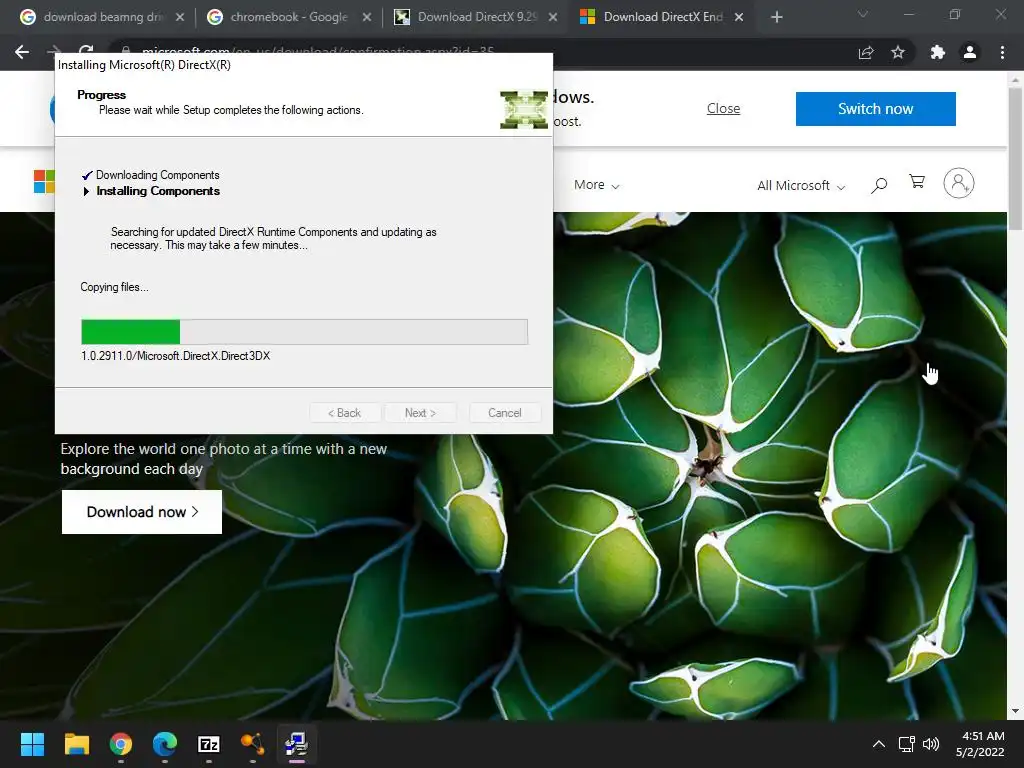This screenshot has width=1024, height=768.
Task: Open the shopping cart icon
Action: pyautogui.click(x=917, y=182)
